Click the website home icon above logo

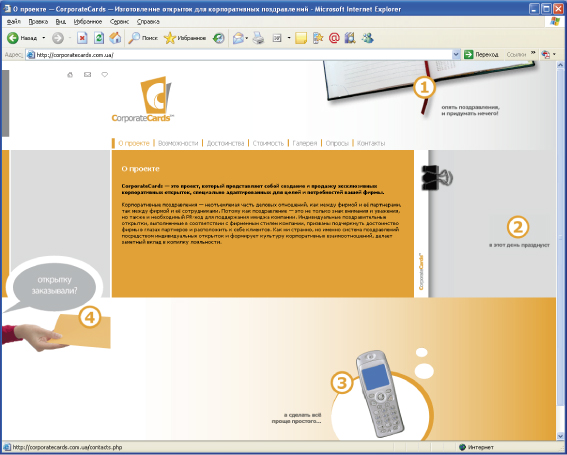tap(70, 75)
